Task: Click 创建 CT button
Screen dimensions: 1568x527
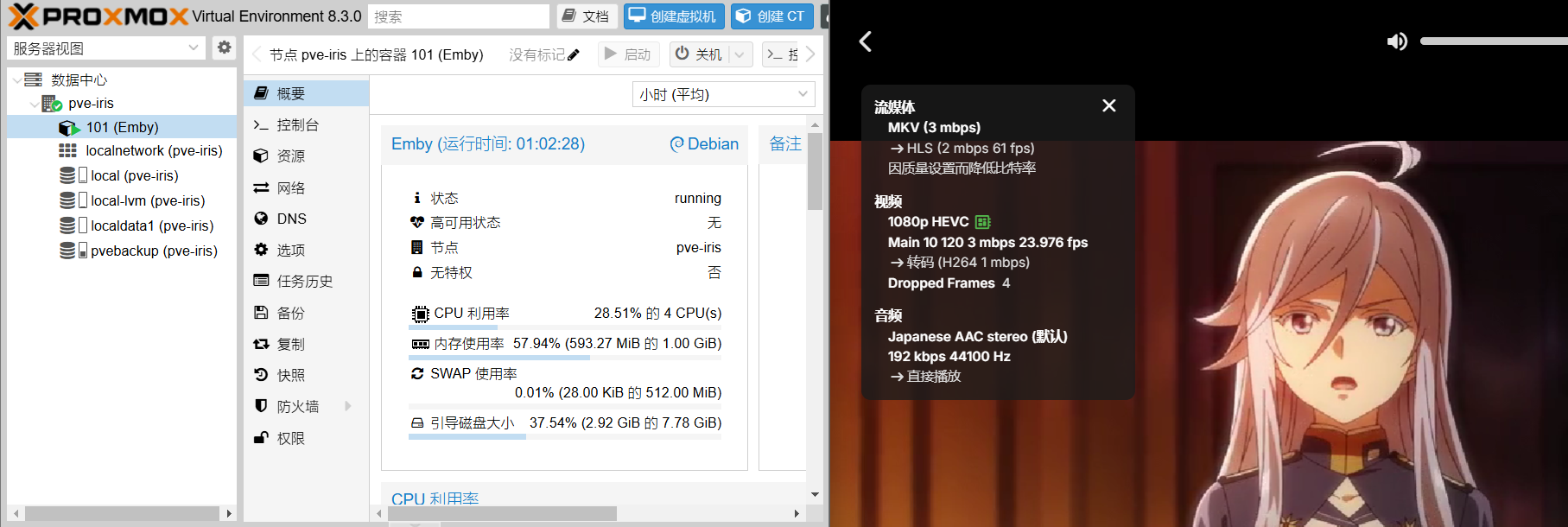Action: click(x=771, y=16)
